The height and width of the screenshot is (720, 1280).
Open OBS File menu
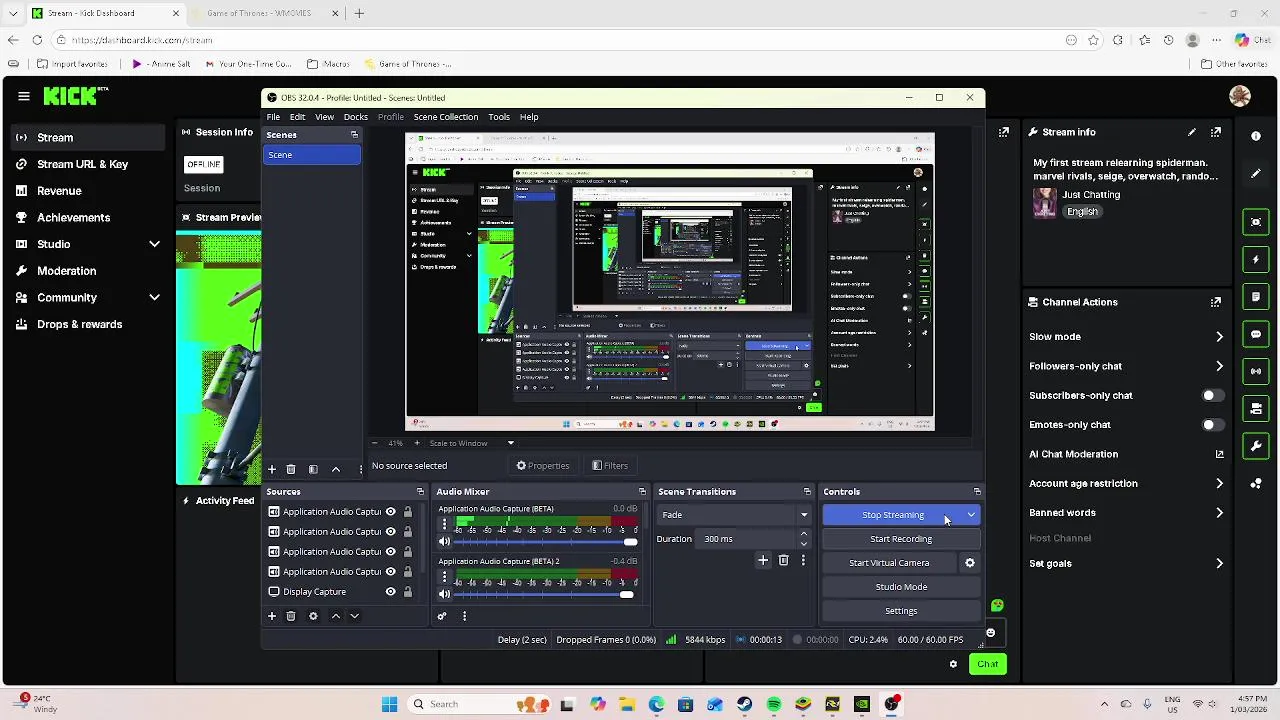coord(273,117)
